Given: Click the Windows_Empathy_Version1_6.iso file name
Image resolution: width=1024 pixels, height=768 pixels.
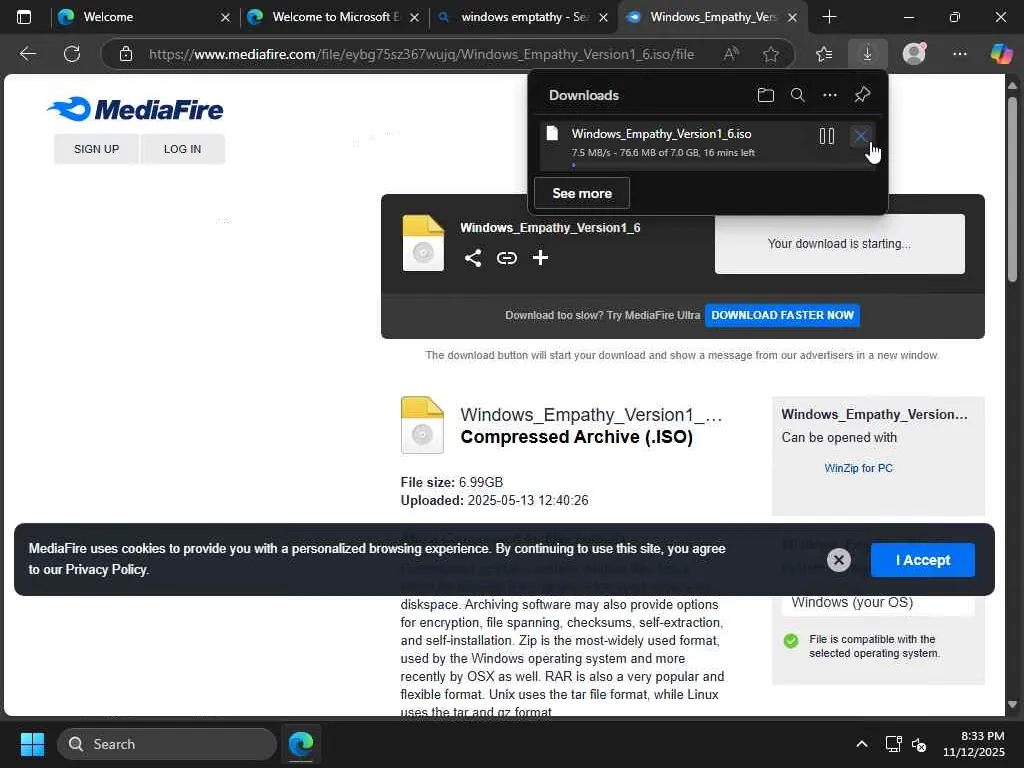Looking at the screenshot, I should click(662, 134).
